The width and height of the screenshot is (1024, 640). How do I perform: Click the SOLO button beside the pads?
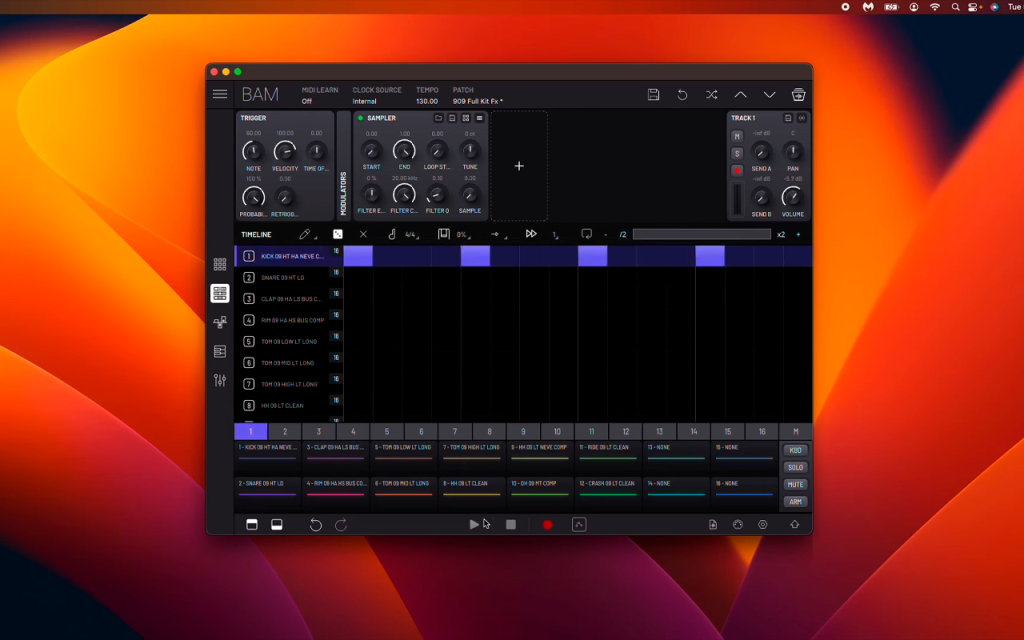pos(795,468)
